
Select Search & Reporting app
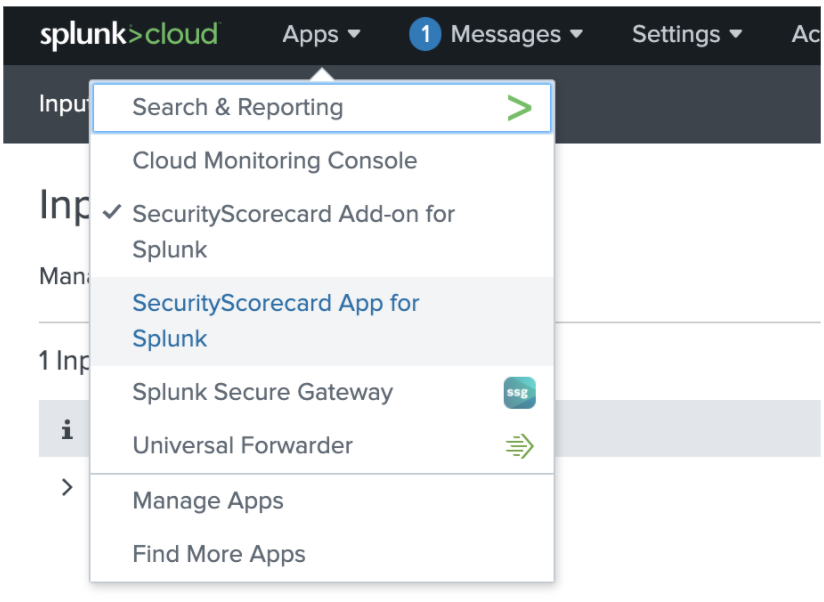click(x=322, y=108)
